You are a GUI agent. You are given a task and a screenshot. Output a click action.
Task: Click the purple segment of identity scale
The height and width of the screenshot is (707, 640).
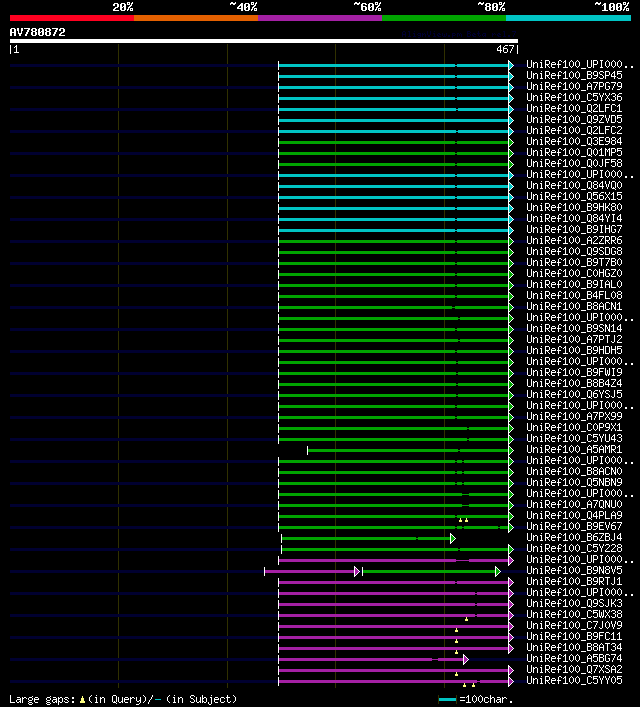click(x=320, y=18)
